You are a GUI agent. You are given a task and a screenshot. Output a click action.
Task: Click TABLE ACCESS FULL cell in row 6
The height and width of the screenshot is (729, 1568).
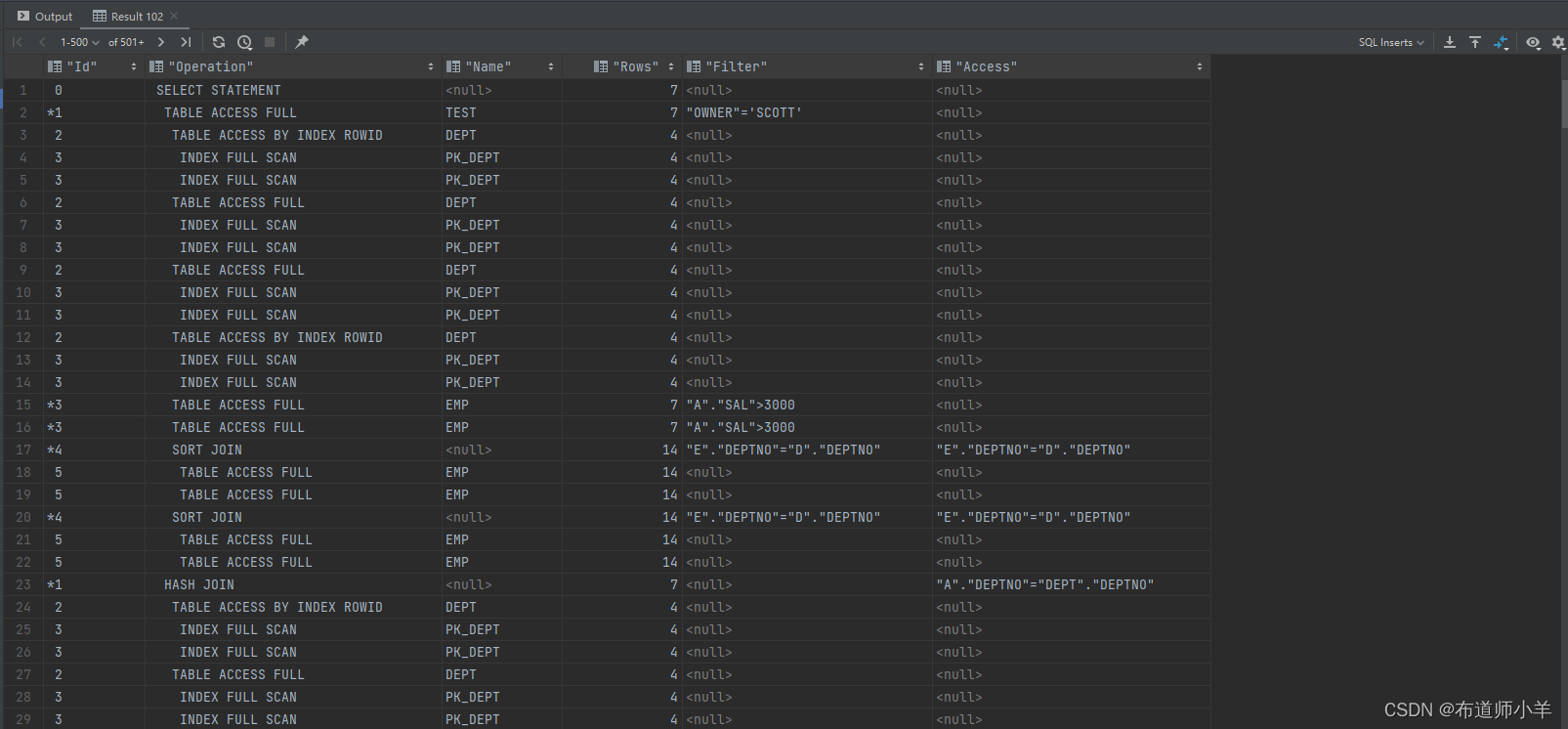click(293, 202)
